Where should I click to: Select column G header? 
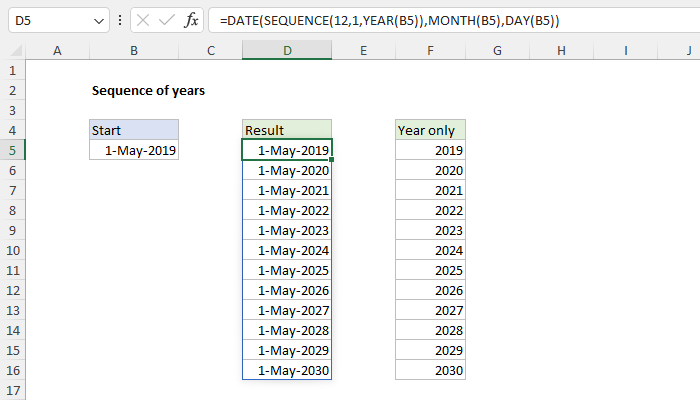[497, 50]
